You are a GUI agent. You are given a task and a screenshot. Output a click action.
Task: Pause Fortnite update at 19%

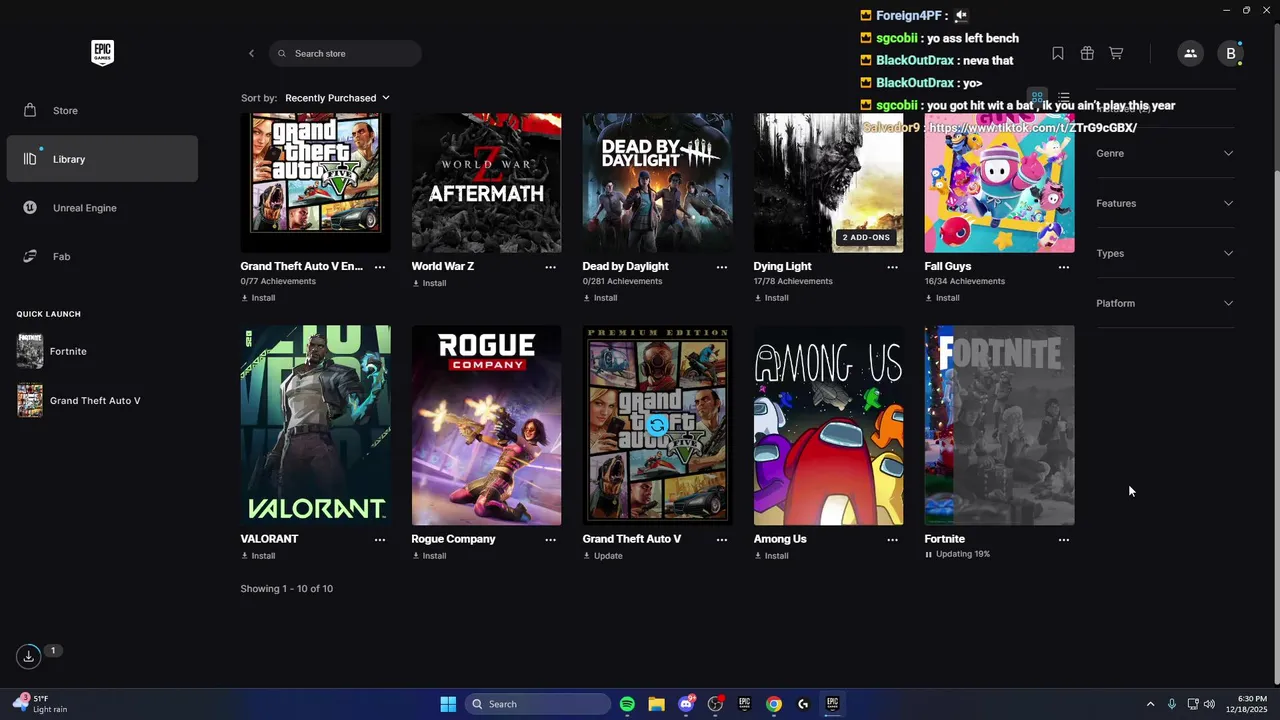click(957, 554)
